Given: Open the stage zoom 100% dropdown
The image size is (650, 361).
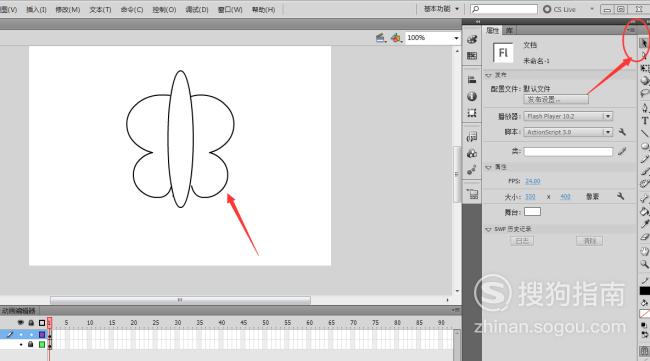Looking at the screenshot, I should [456, 38].
